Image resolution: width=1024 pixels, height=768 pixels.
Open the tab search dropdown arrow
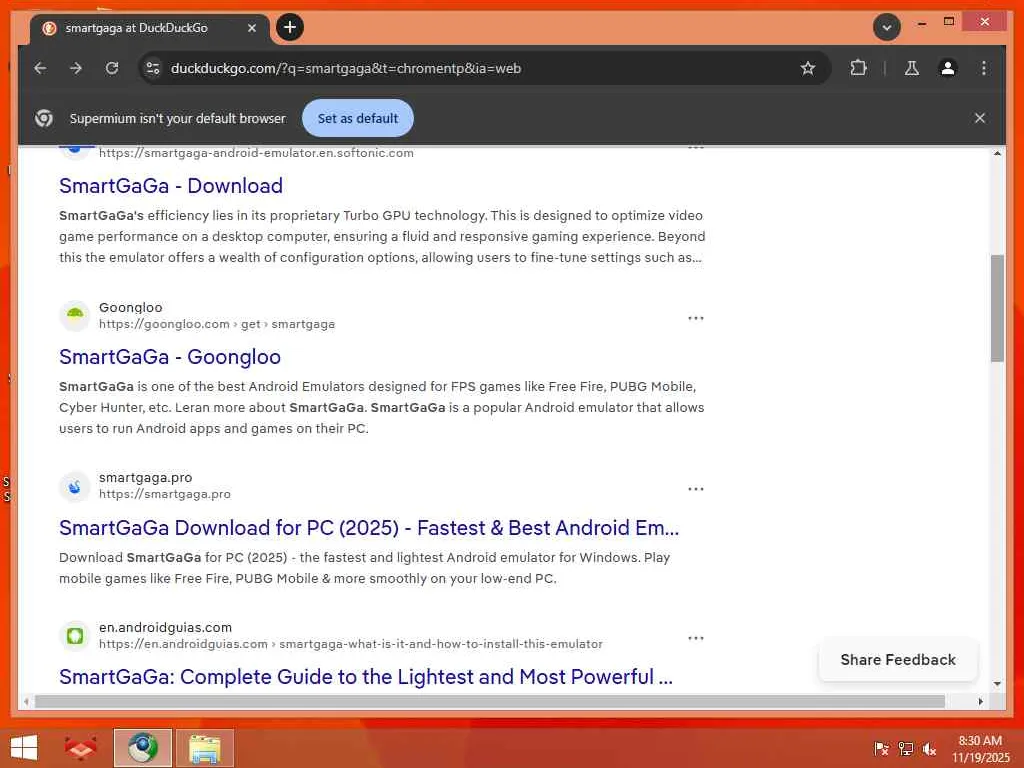(x=887, y=27)
